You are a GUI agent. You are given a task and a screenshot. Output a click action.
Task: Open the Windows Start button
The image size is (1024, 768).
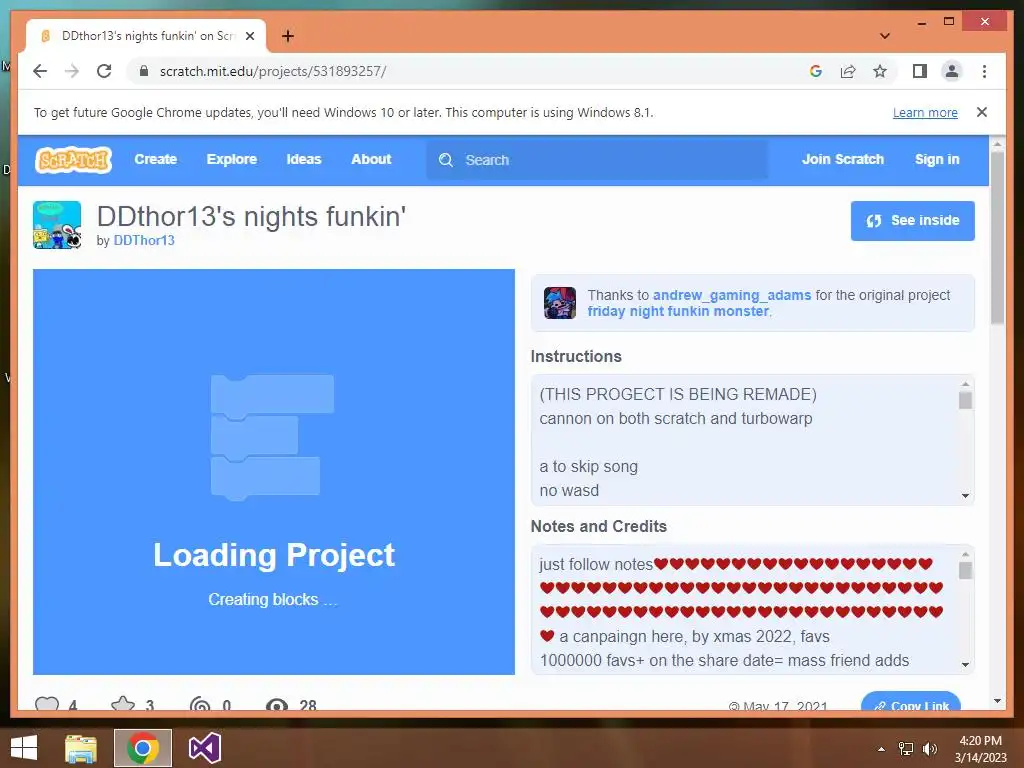pos(24,748)
